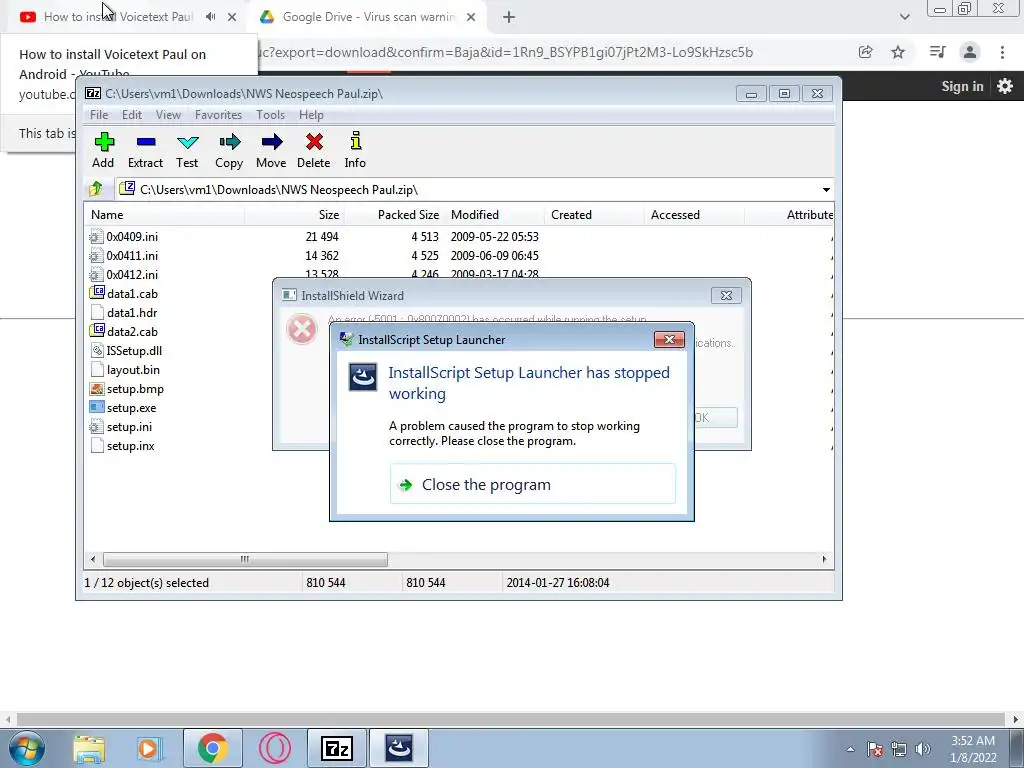Open the File menu in 7-Zip
This screenshot has height=768, width=1024.
coord(99,115)
